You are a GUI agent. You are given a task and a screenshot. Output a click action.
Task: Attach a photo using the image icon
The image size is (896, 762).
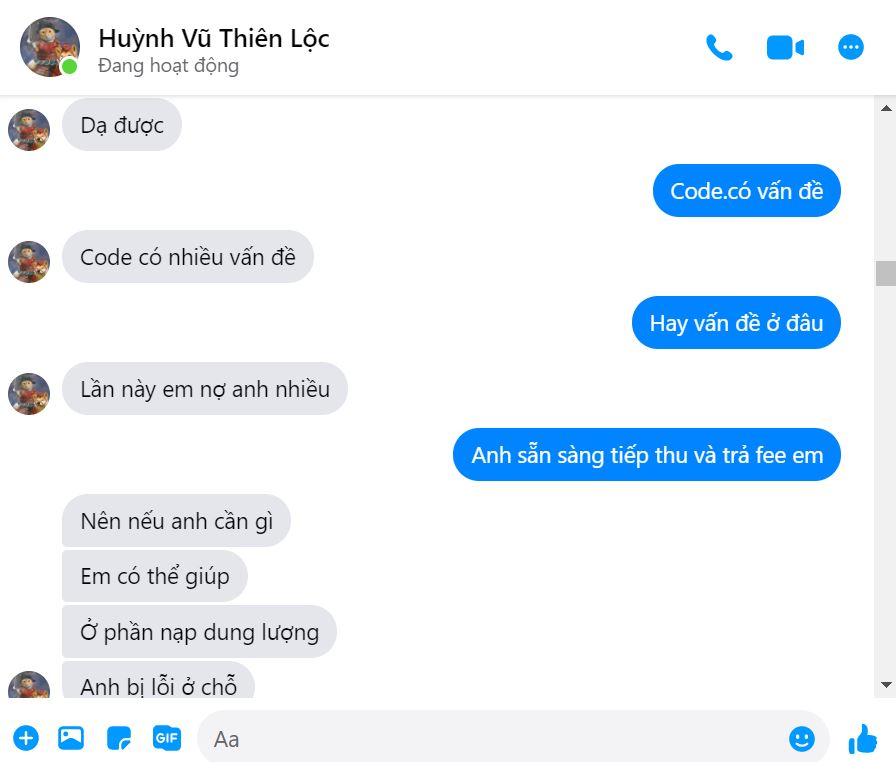(71, 738)
